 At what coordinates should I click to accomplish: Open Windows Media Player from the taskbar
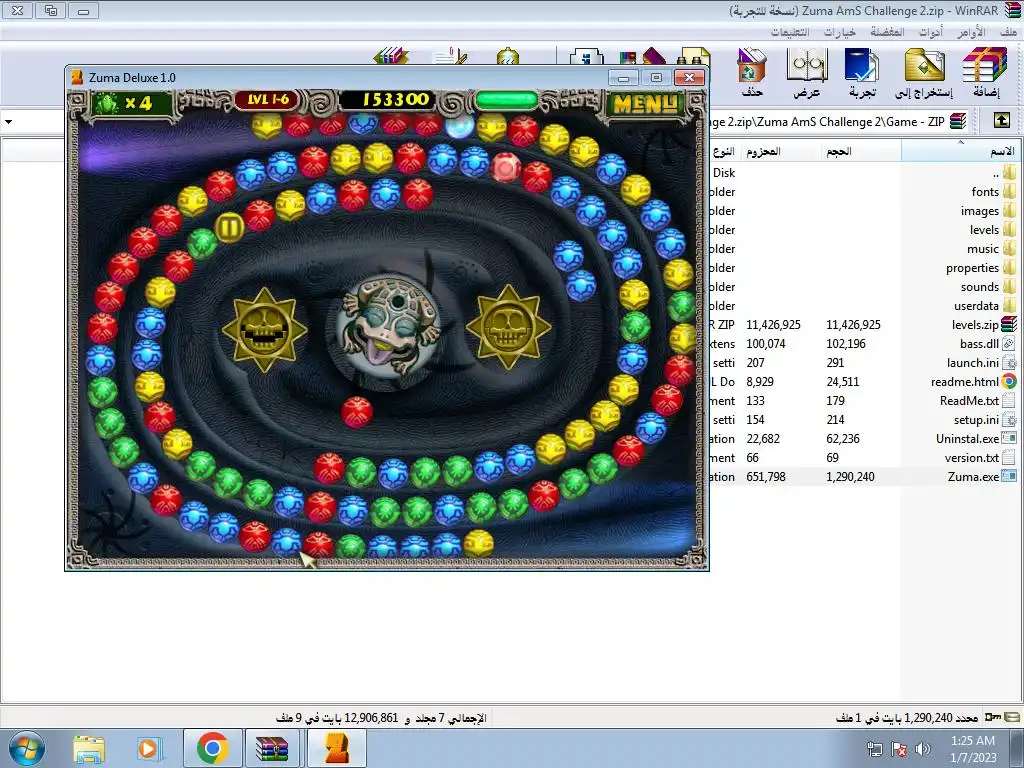(149, 748)
